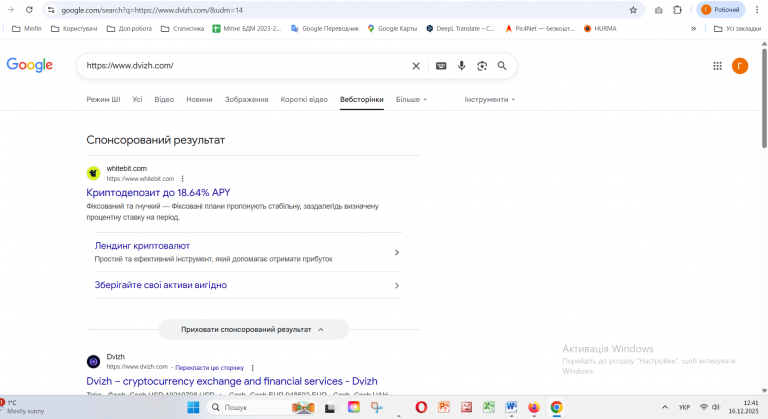The image size is (768, 419).
Task: Open PowerPoint from taskbar
Action: 444,407
